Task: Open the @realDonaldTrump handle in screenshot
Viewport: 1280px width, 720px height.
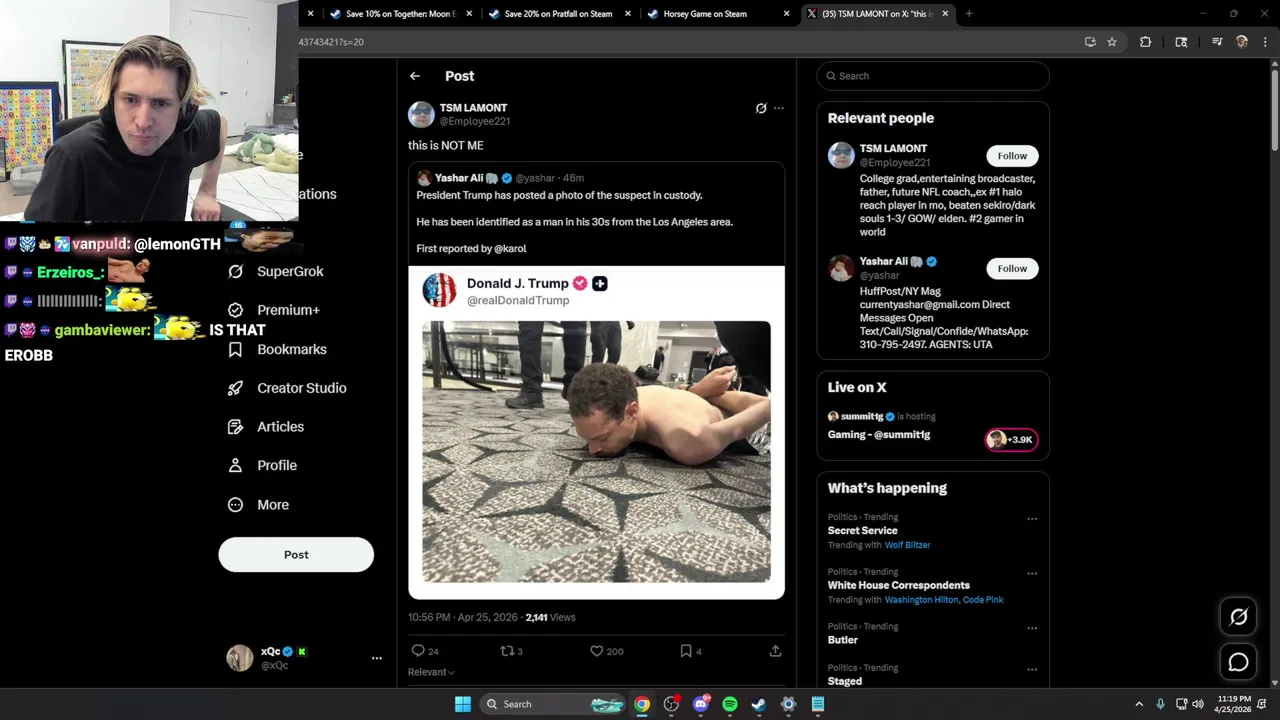Action: click(x=518, y=300)
